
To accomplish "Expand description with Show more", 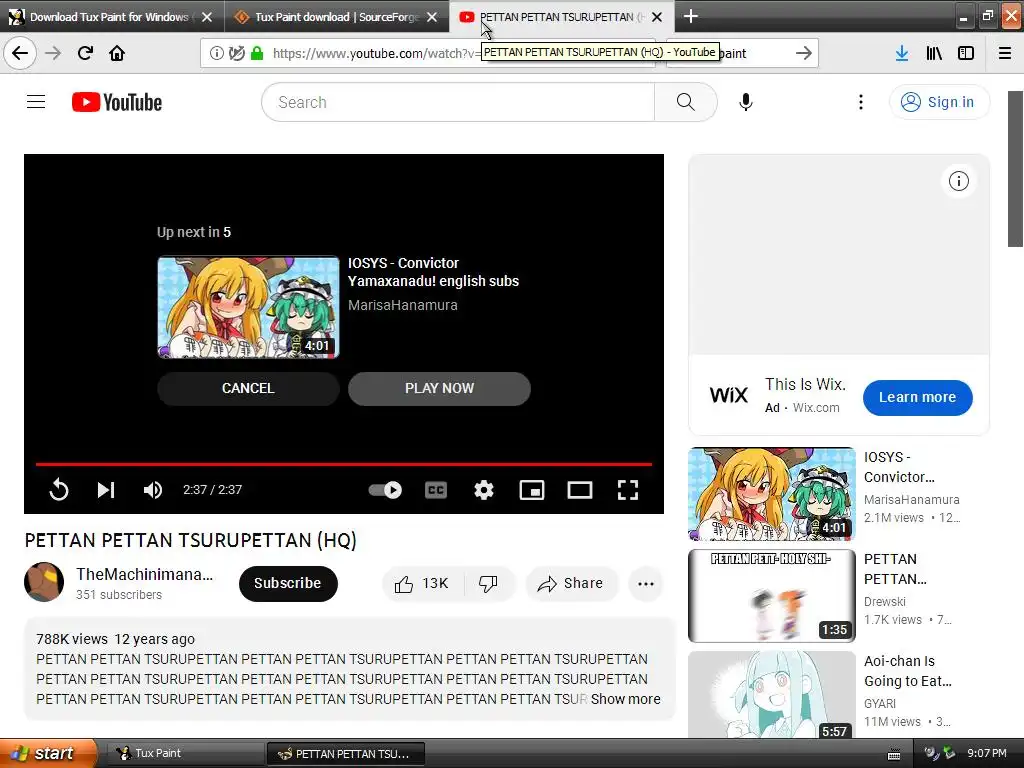I will [625, 699].
